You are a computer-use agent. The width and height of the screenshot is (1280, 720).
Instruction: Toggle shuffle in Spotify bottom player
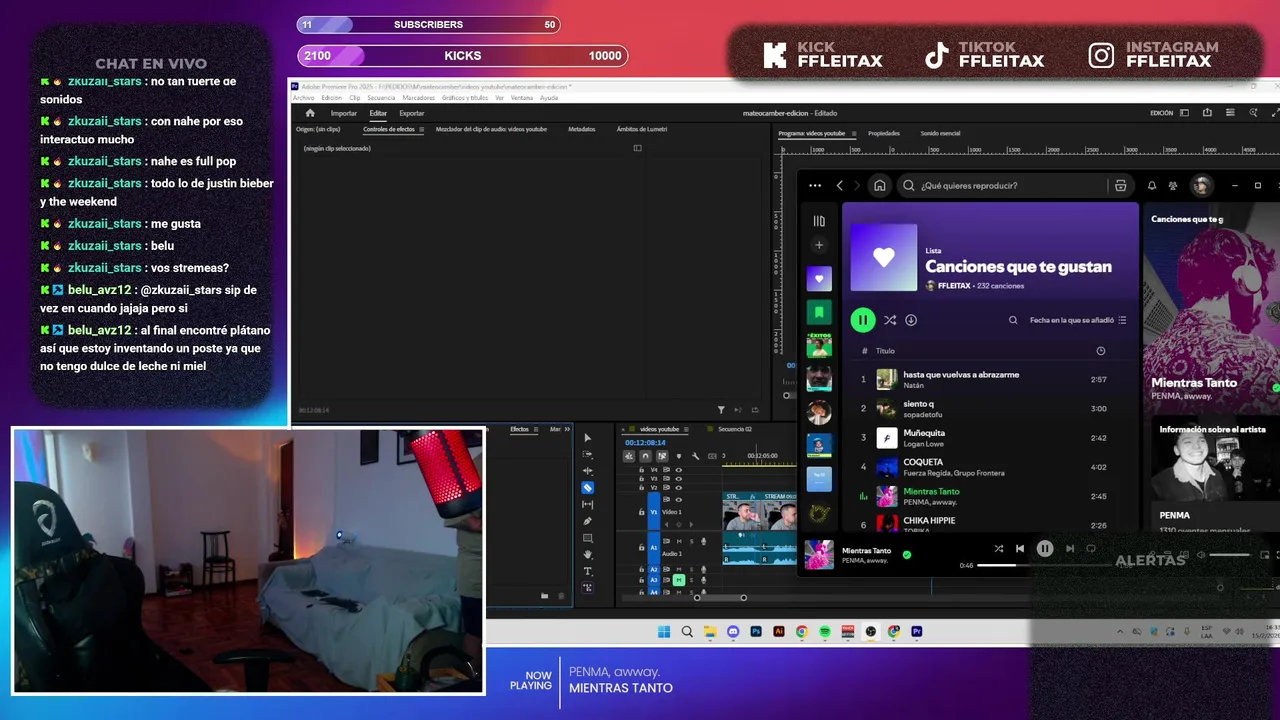[998, 548]
